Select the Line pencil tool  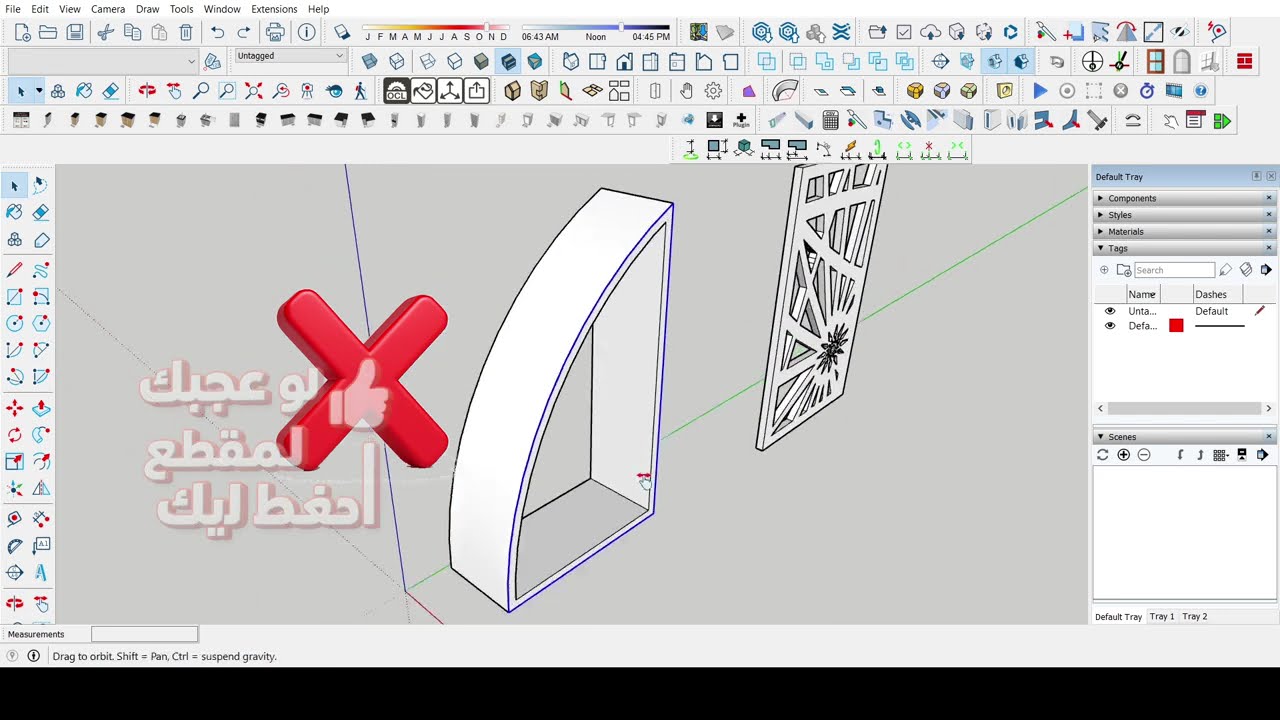(x=14, y=270)
